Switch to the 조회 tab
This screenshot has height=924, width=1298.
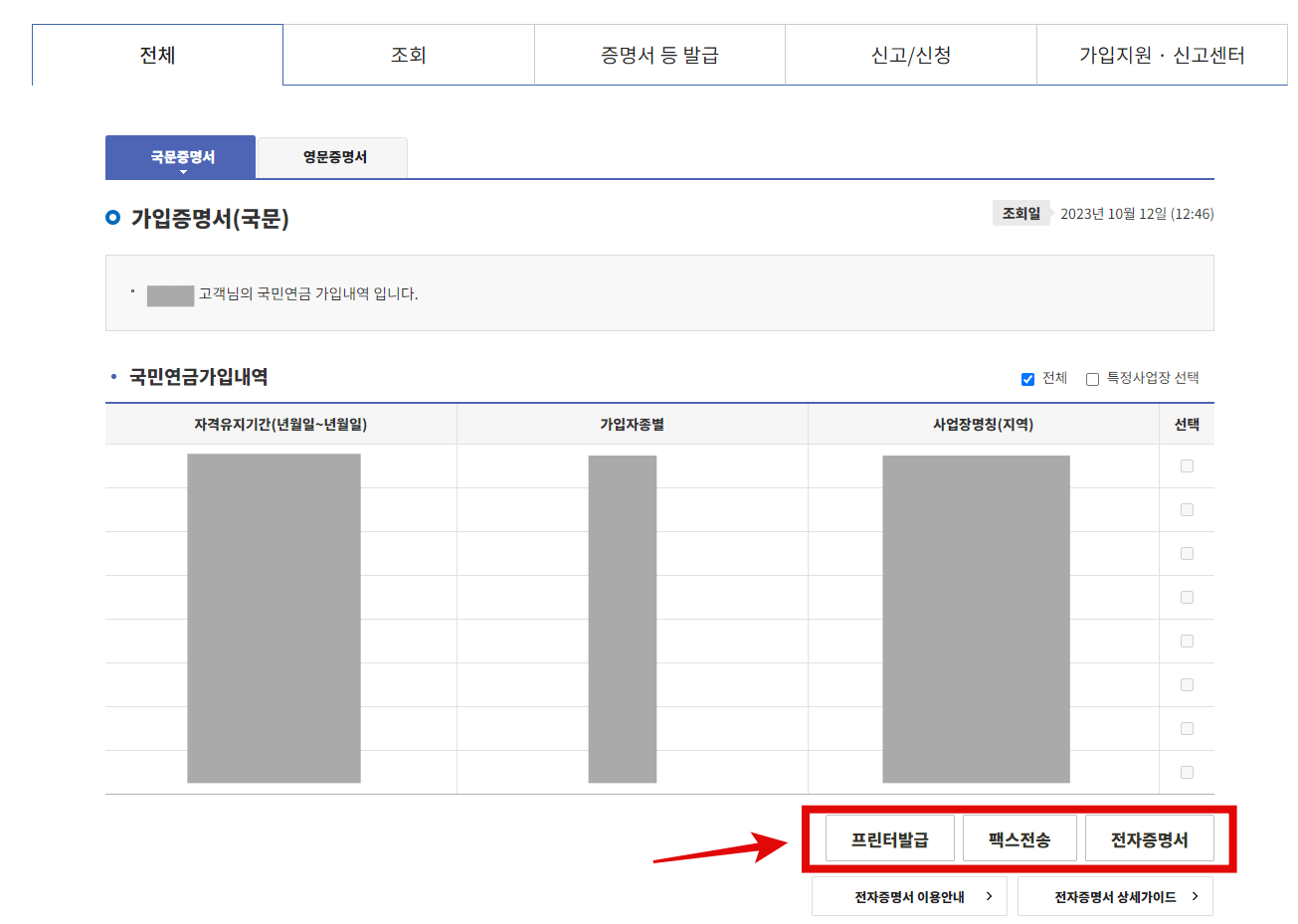tap(409, 55)
